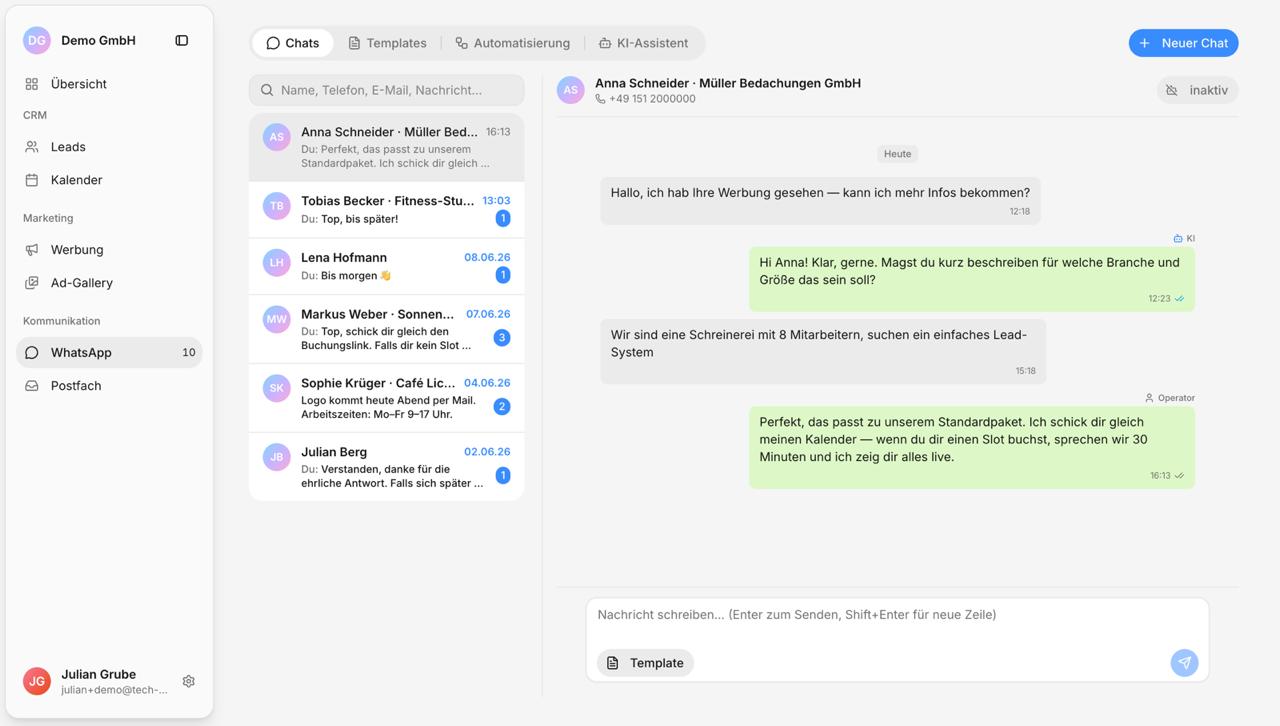Click the Postfach inbox icon
Viewport: 1280px width, 726px height.
point(32,386)
